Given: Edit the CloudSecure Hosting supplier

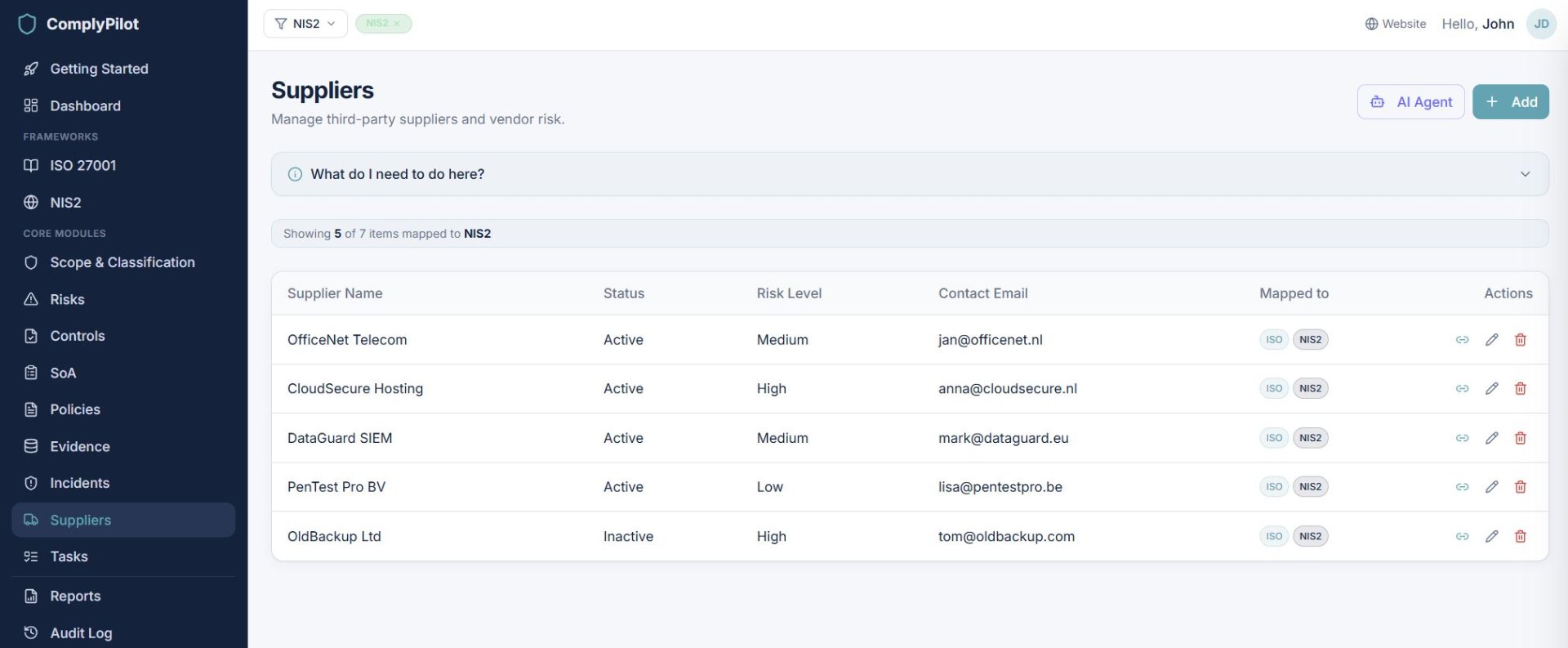Looking at the screenshot, I should point(1491,389).
